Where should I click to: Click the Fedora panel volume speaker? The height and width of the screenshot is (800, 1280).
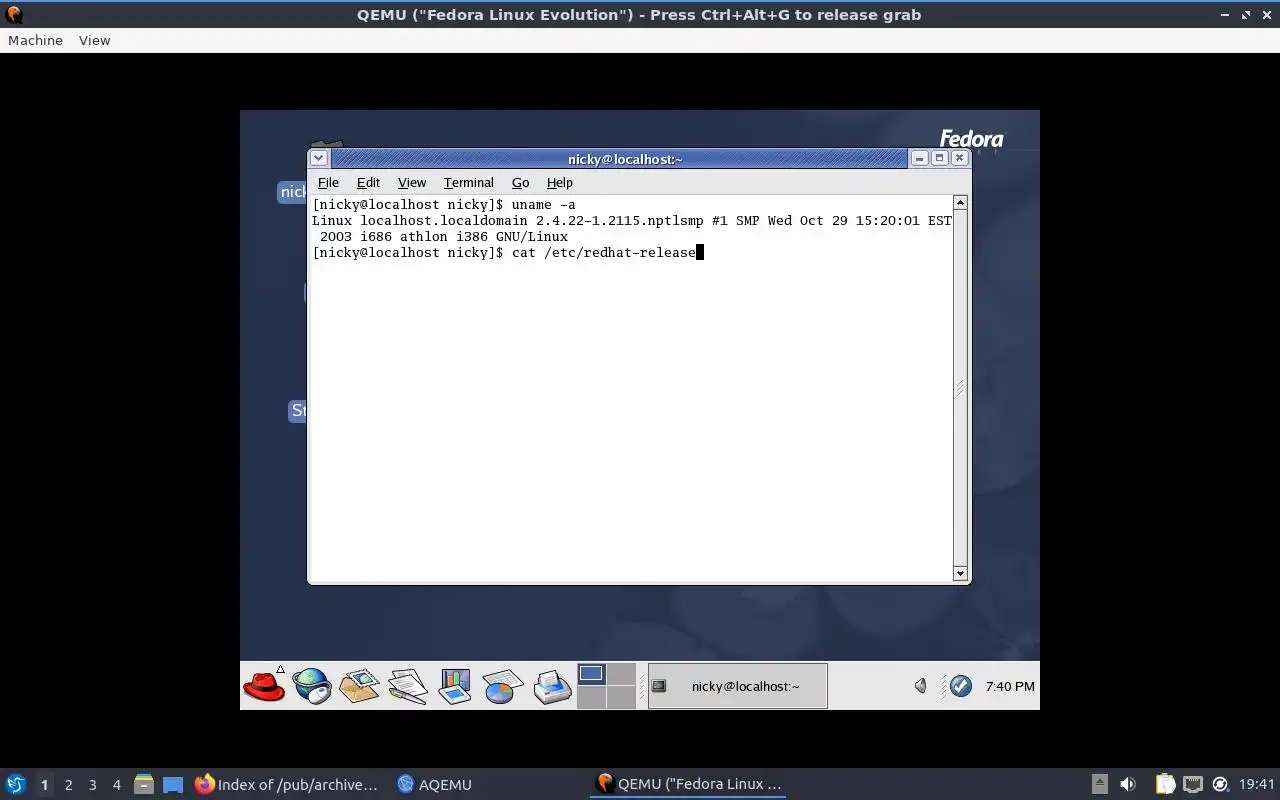[921, 686]
